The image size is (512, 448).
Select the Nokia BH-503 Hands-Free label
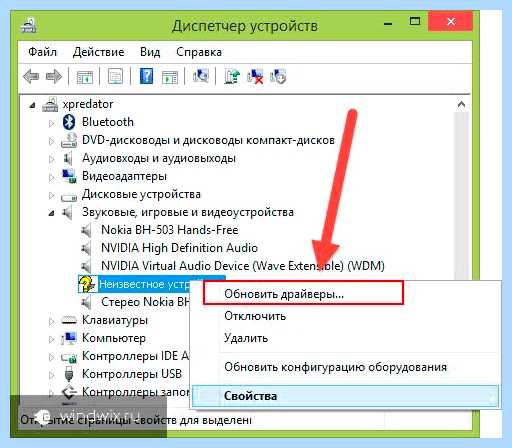coord(170,230)
